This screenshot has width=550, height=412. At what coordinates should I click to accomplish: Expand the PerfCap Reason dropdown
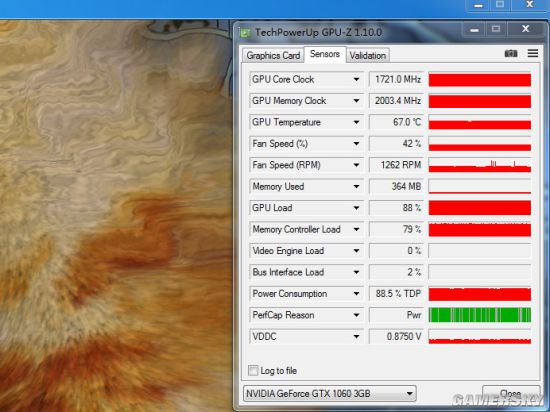[356, 315]
